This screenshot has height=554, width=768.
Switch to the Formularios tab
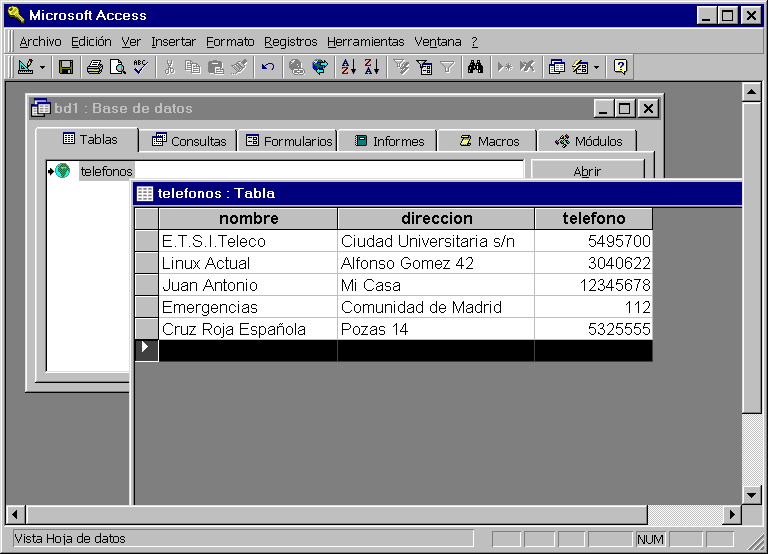tap(288, 141)
